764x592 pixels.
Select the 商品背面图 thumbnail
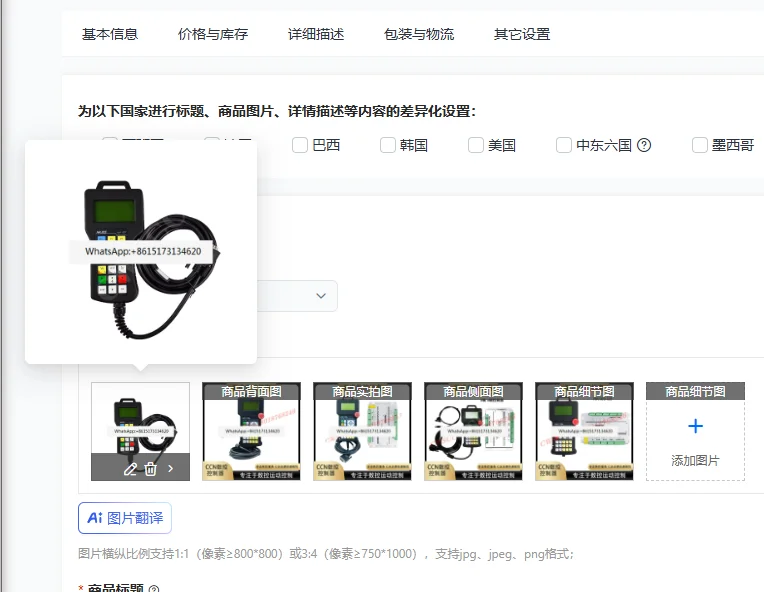[251, 431]
